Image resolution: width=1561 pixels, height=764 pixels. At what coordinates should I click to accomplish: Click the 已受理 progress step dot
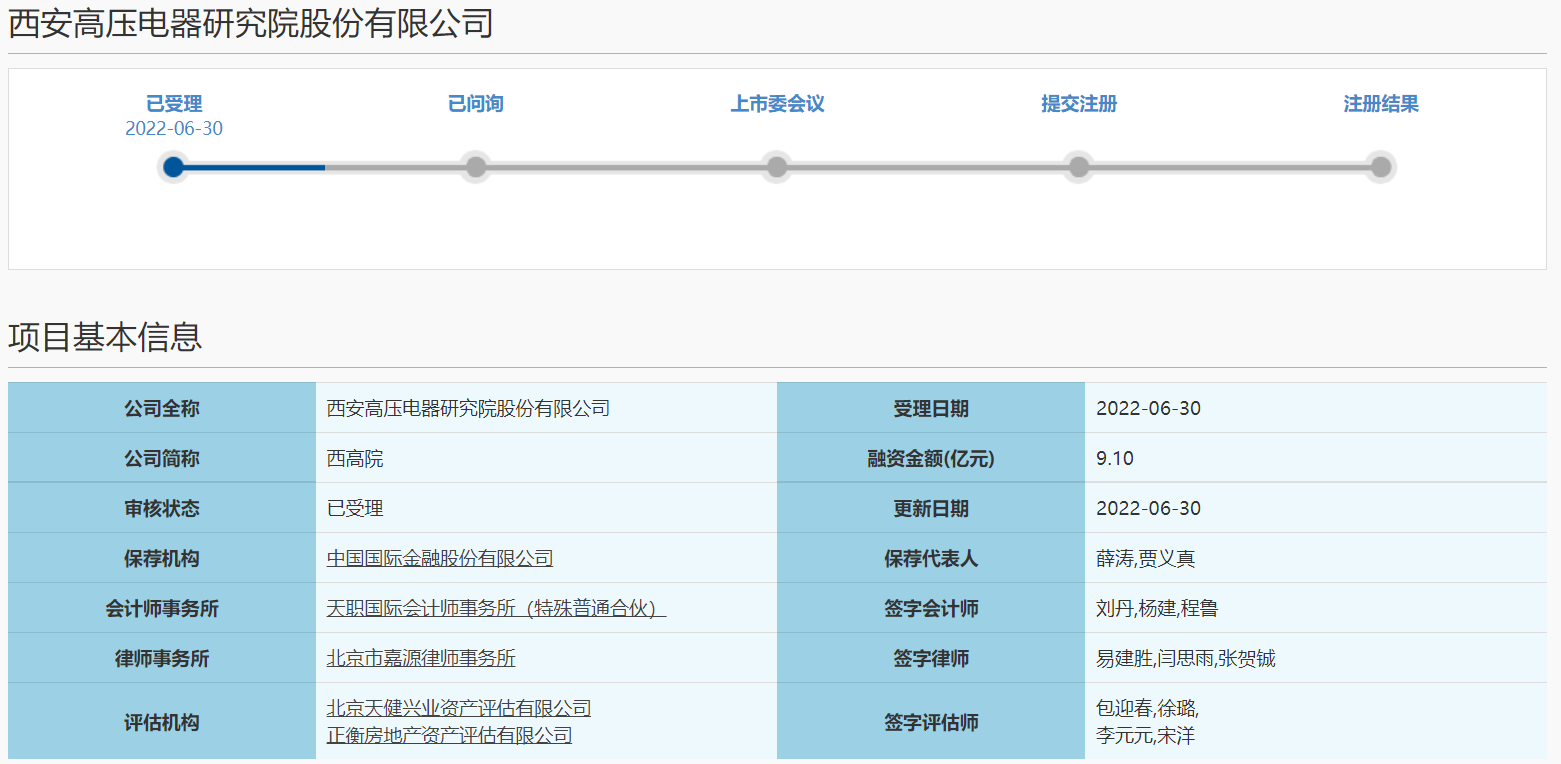coord(174,167)
